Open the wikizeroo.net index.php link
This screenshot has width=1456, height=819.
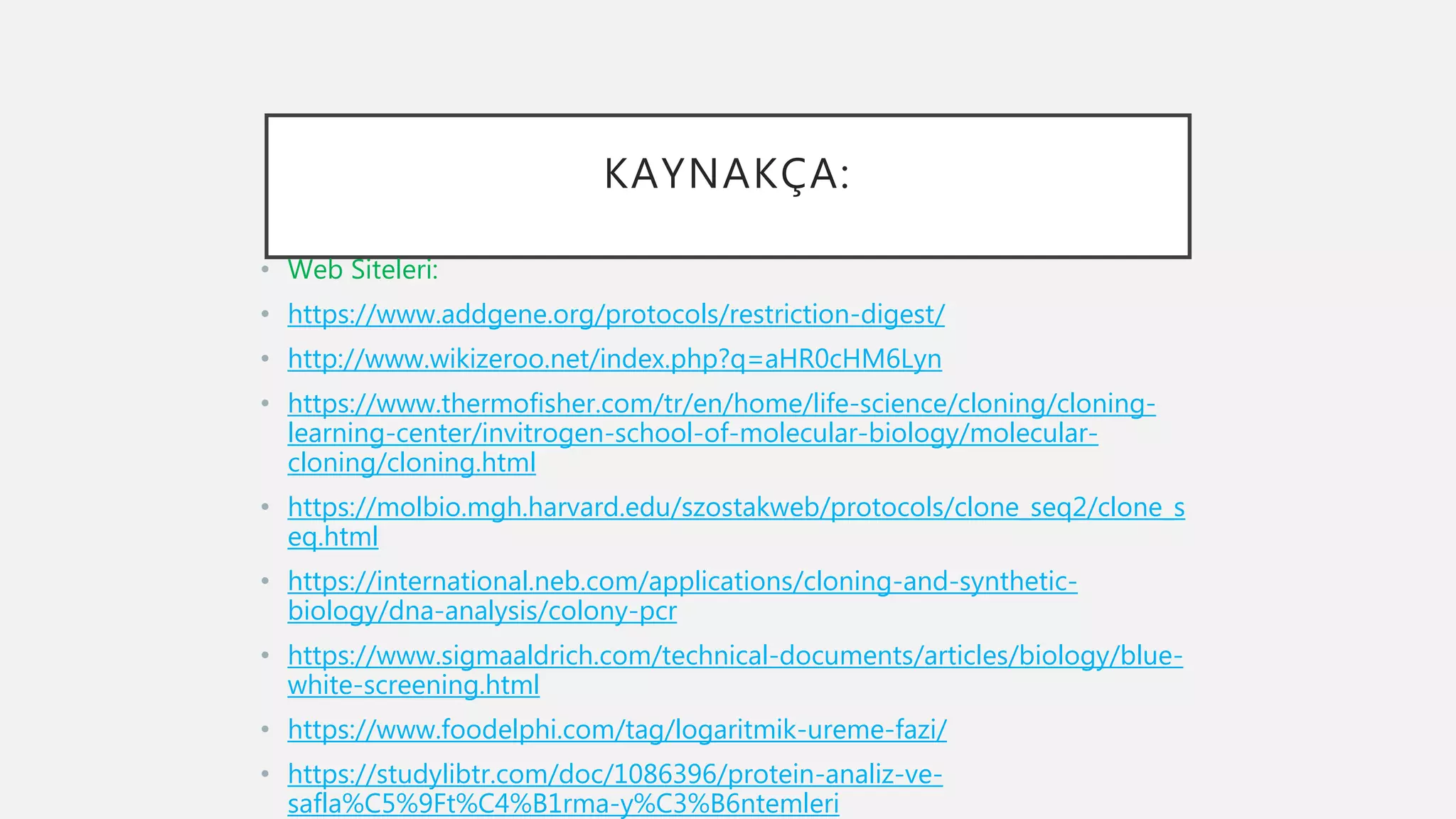click(x=614, y=359)
